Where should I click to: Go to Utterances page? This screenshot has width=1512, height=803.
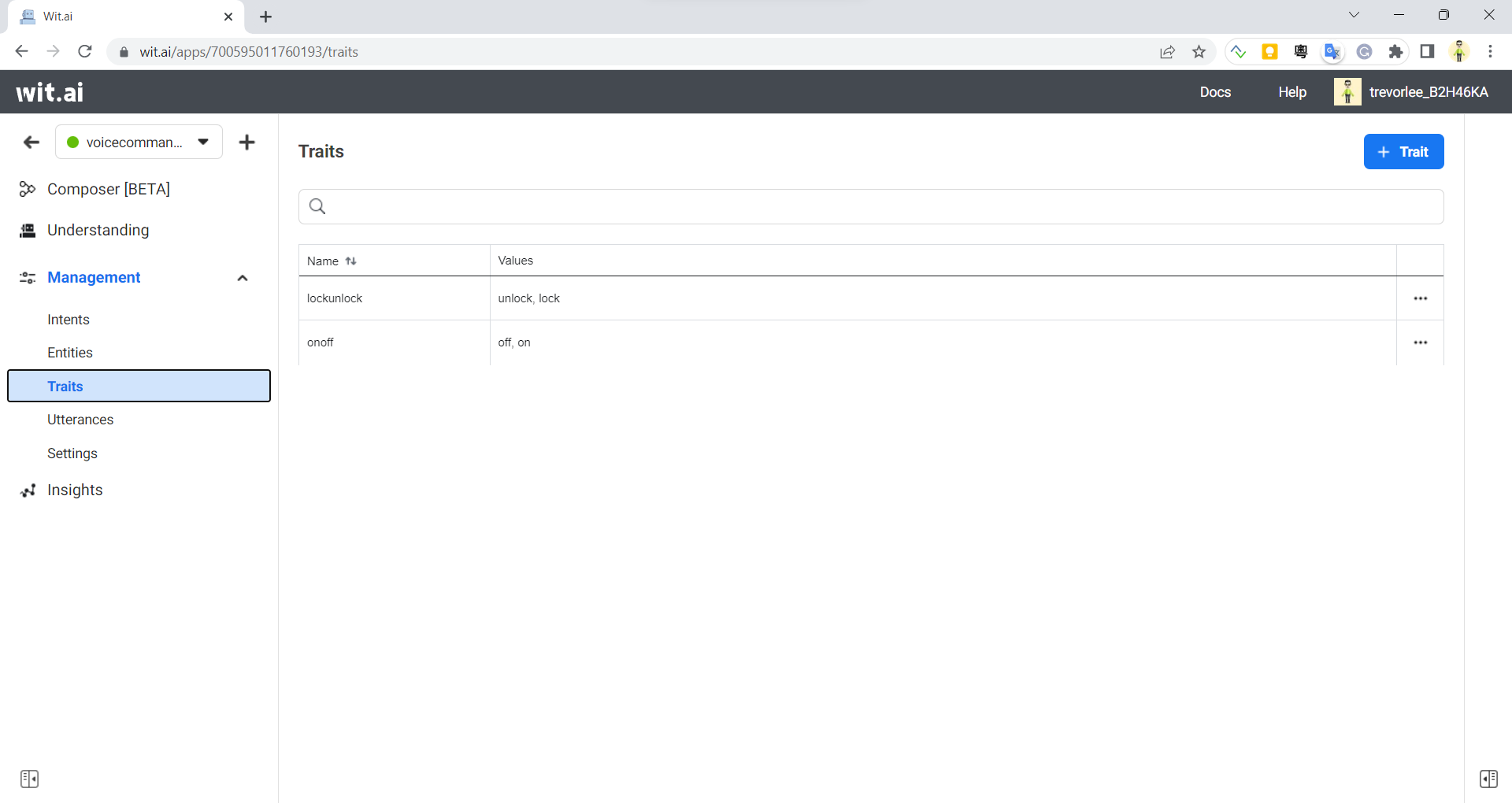pos(80,420)
